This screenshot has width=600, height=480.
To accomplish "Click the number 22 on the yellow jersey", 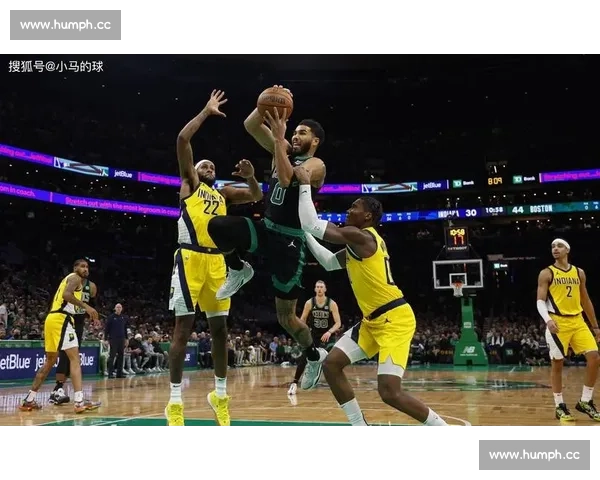I will tap(210, 207).
